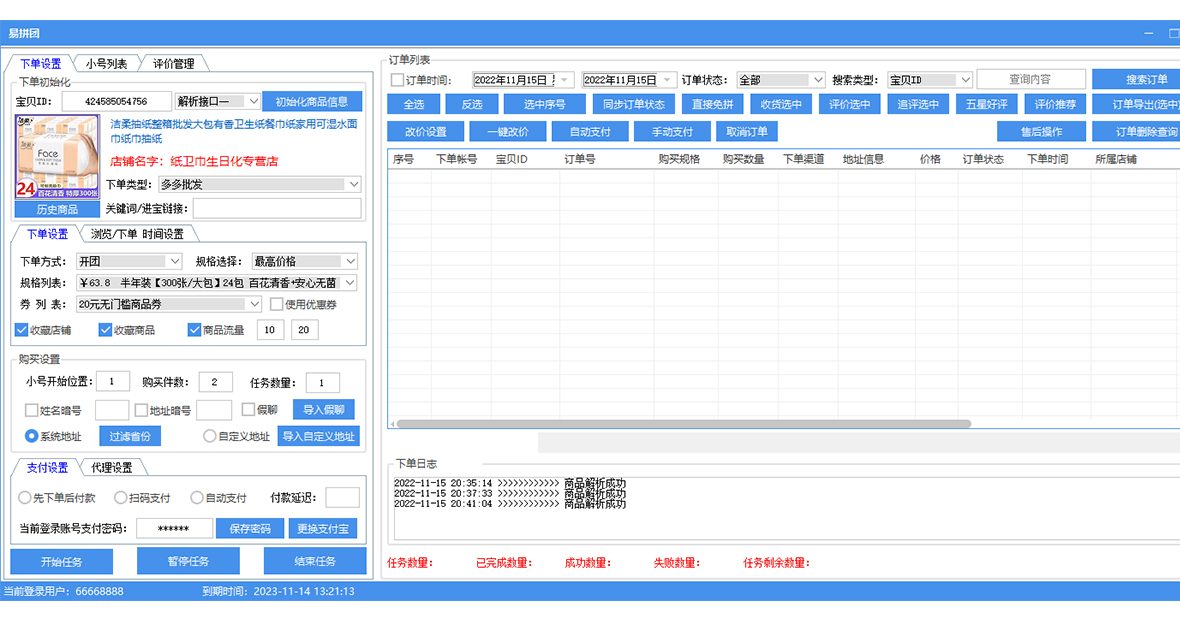Choose the 扫码支付 payment option
The image size is (1180, 638).
pos(121,497)
